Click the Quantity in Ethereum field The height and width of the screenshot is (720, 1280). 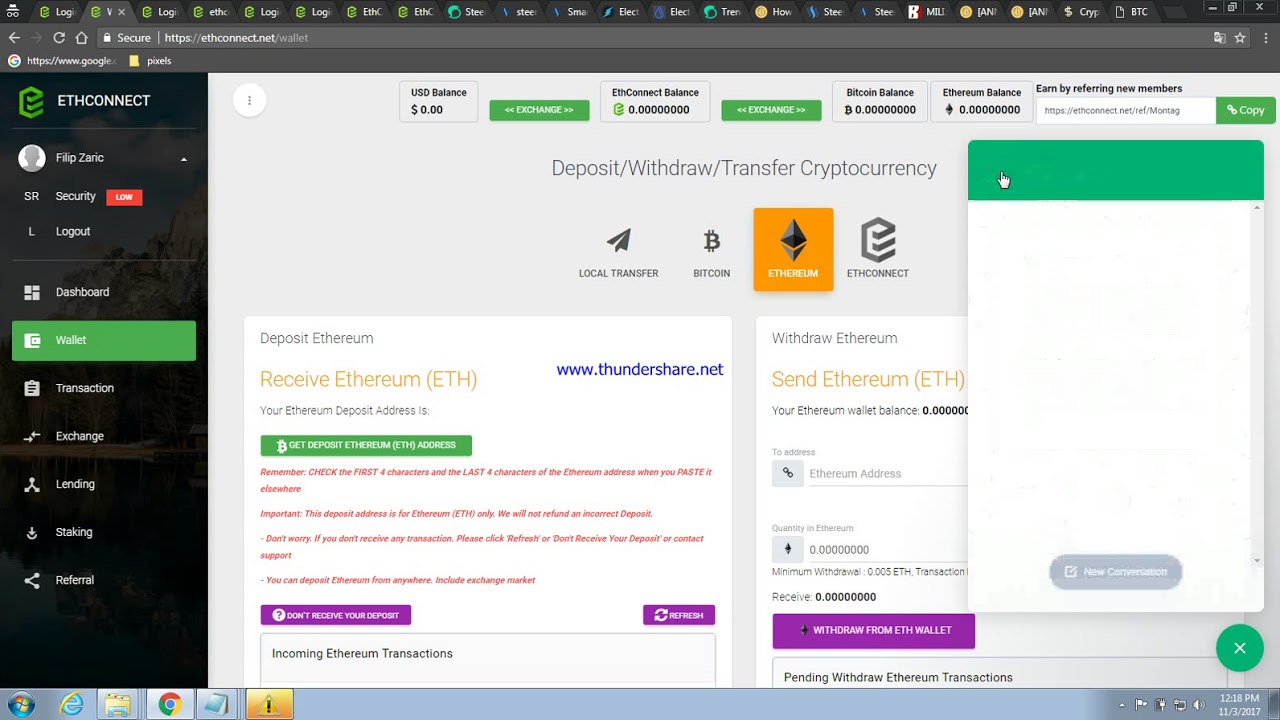(x=886, y=550)
